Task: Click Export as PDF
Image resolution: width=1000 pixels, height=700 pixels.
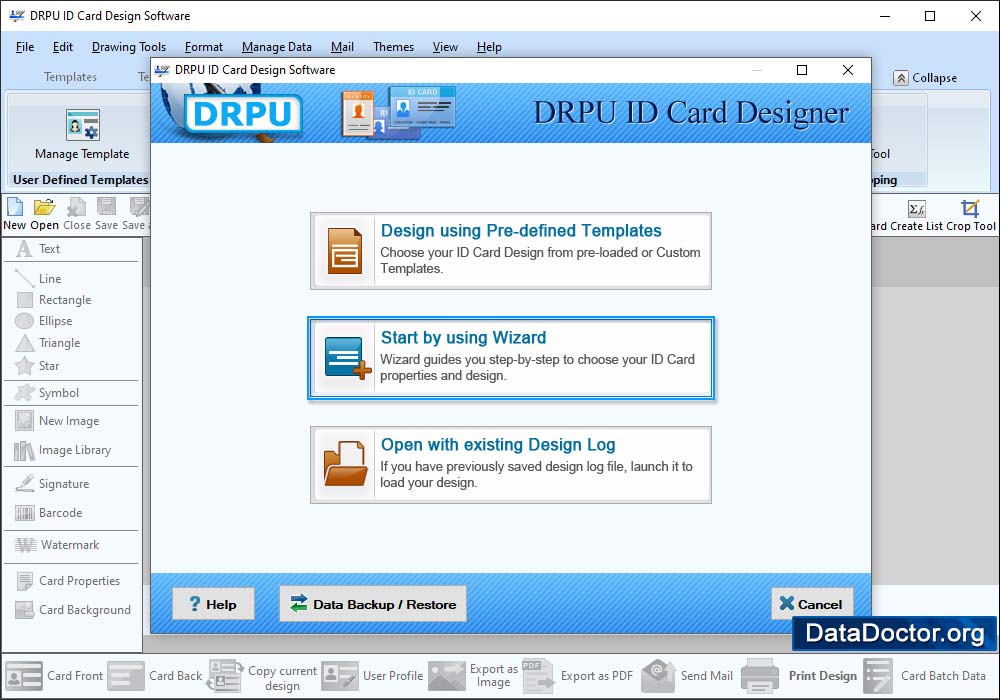Action: (x=578, y=676)
